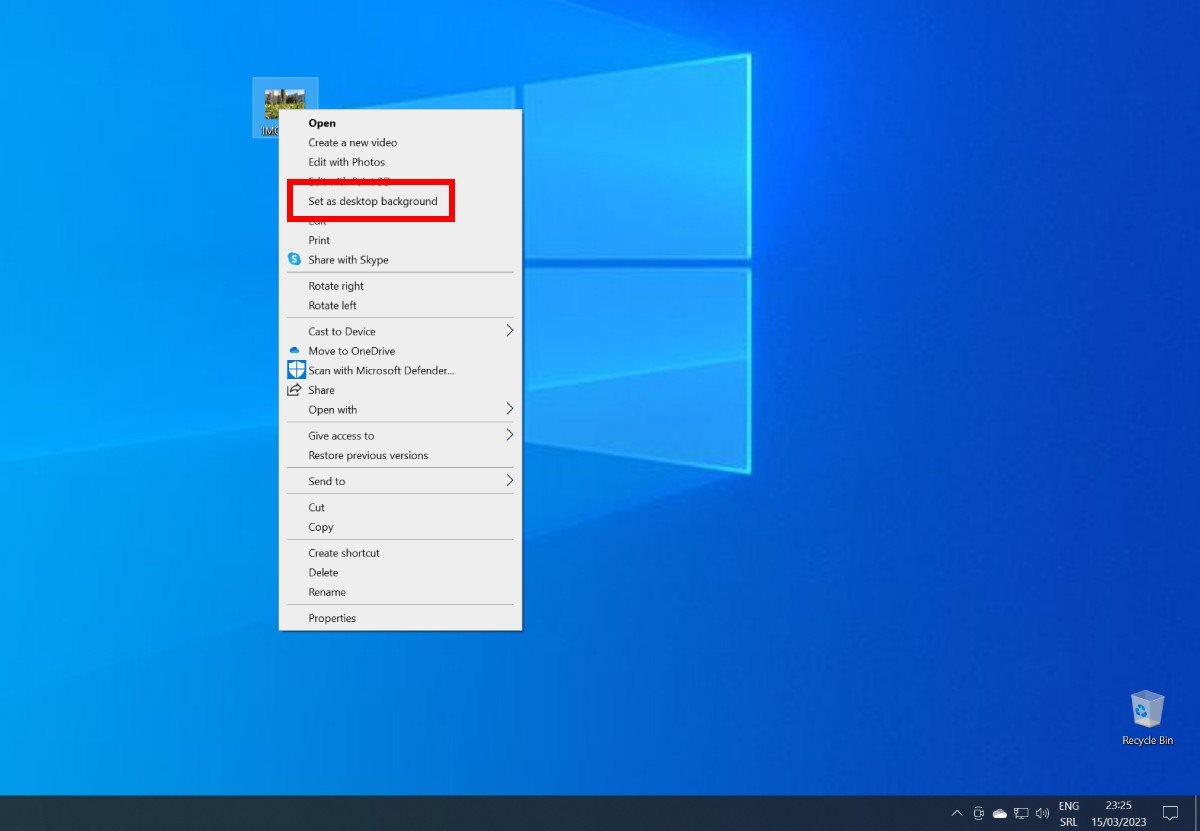Switch the ENG SRL input language indicator
This screenshot has width=1200, height=831.
pos(1069,813)
